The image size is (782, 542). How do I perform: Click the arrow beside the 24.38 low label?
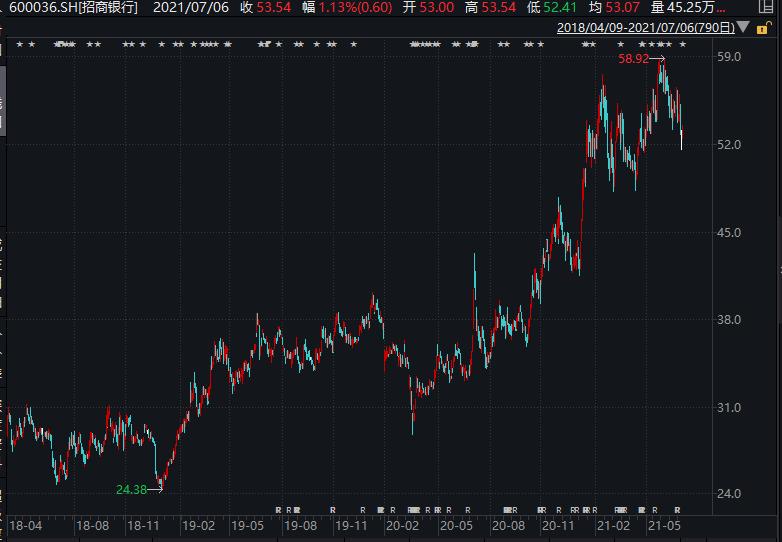pyautogui.click(x=156, y=489)
